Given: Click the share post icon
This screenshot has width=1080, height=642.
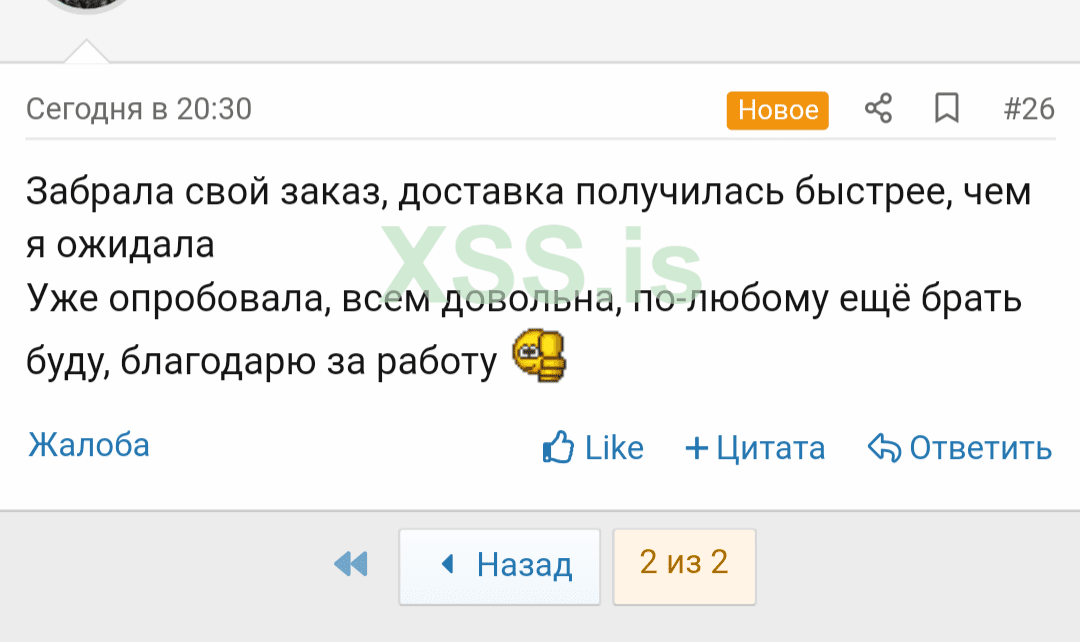Looking at the screenshot, I should coord(878,109).
